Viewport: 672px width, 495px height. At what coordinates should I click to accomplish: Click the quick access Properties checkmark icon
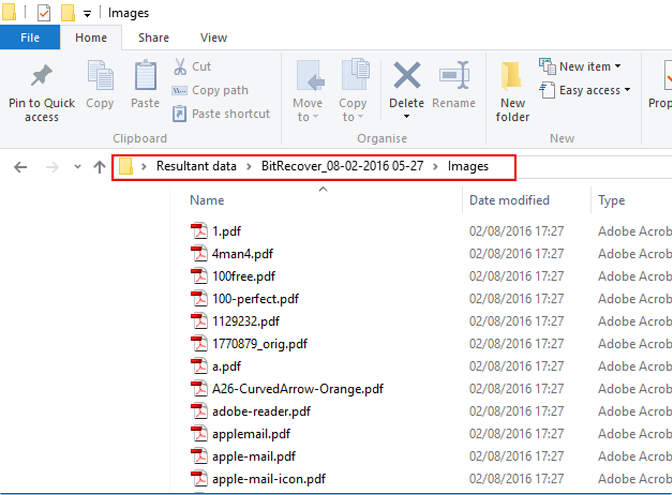coord(44,13)
